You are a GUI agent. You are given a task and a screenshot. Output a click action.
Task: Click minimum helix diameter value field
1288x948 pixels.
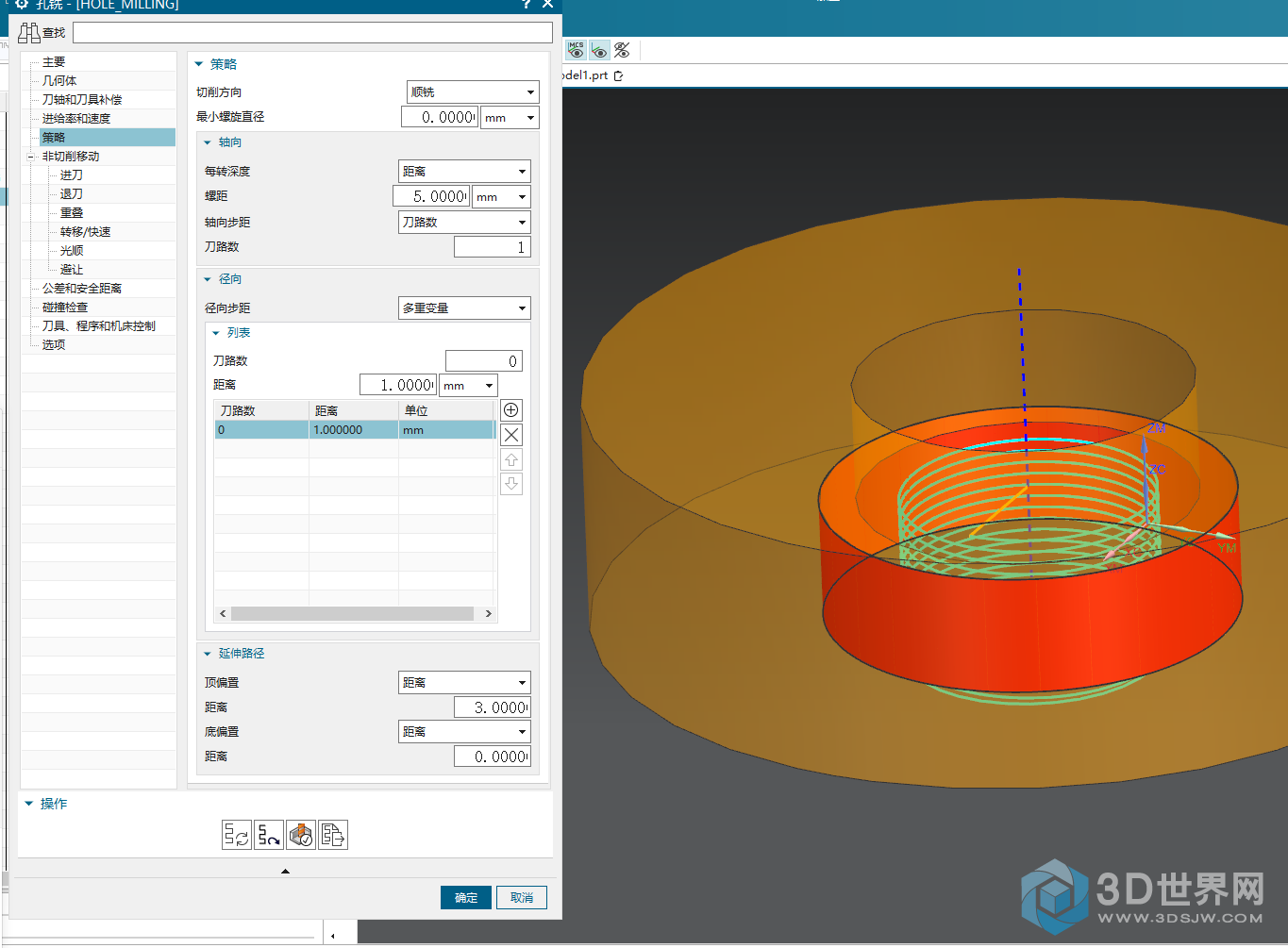coord(440,117)
